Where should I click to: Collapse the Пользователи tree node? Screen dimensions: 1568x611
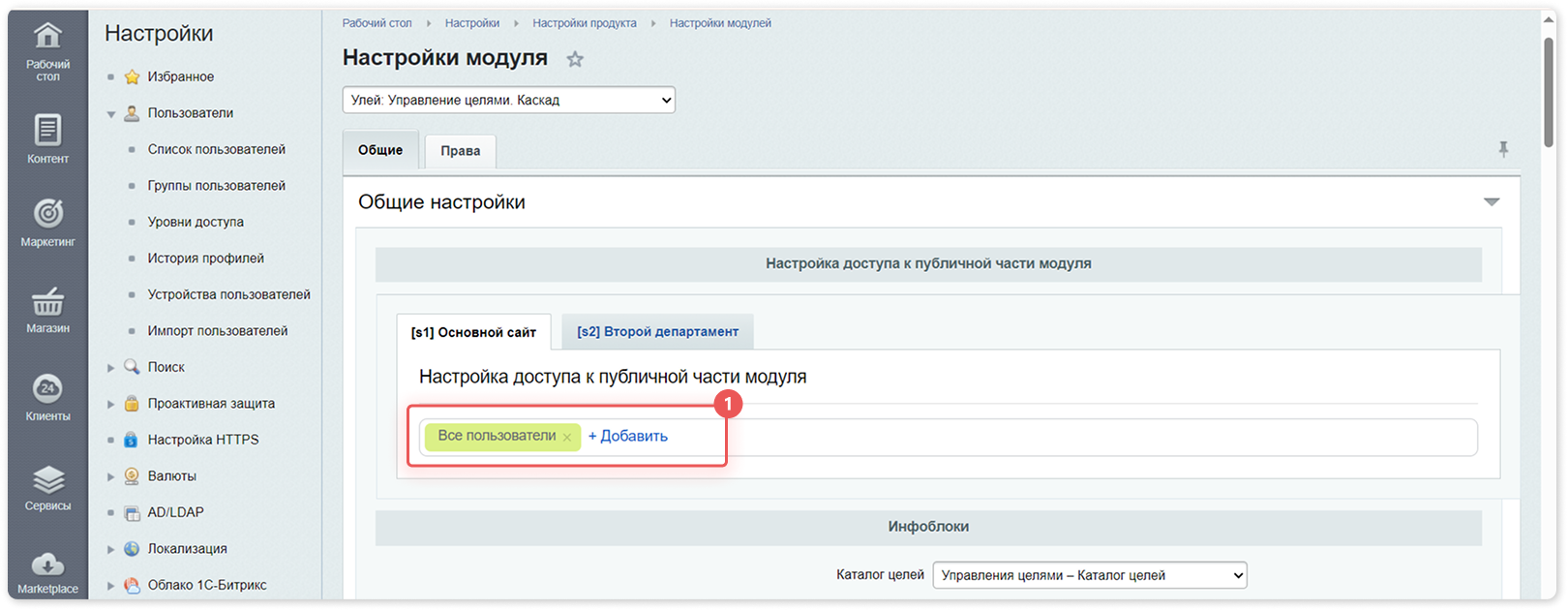click(x=111, y=114)
